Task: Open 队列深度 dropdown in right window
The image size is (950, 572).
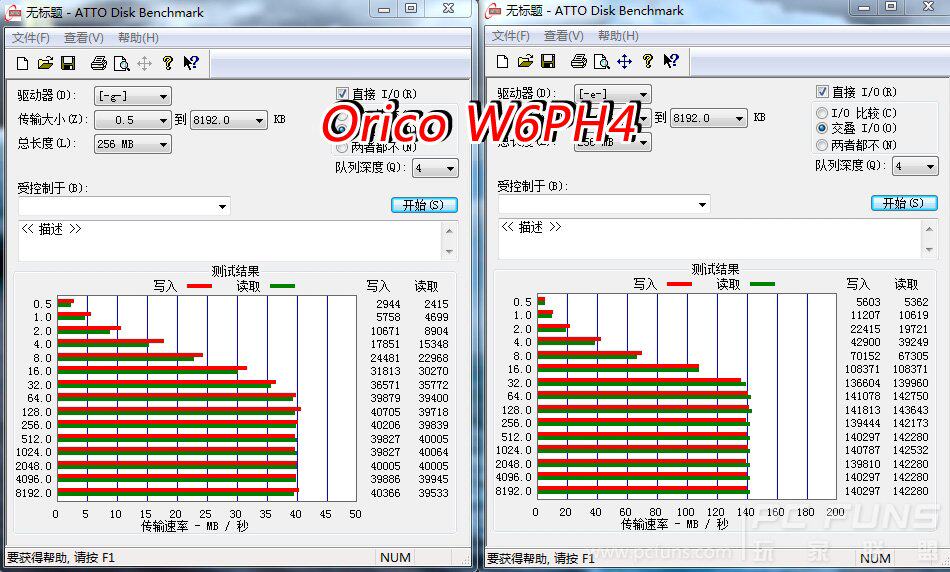Action: (x=915, y=167)
